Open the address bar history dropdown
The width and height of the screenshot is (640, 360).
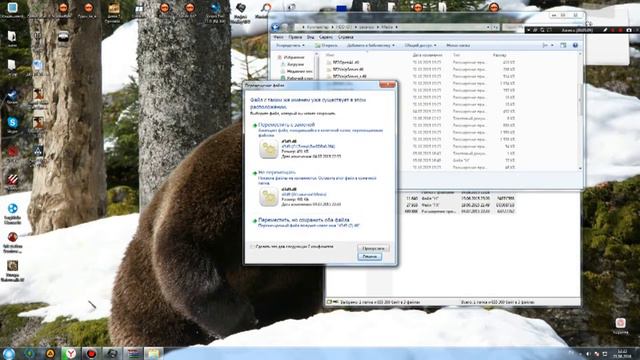[x=488, y=27]
